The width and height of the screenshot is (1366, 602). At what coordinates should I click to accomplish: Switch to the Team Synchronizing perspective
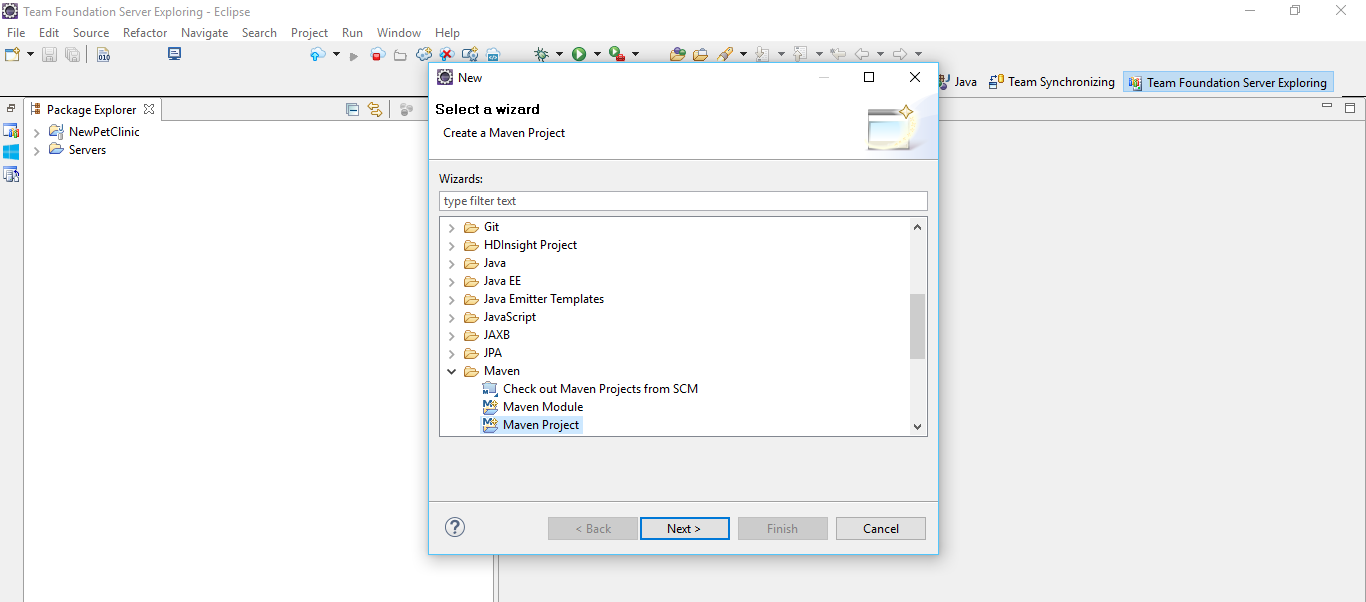point(1051,82)
